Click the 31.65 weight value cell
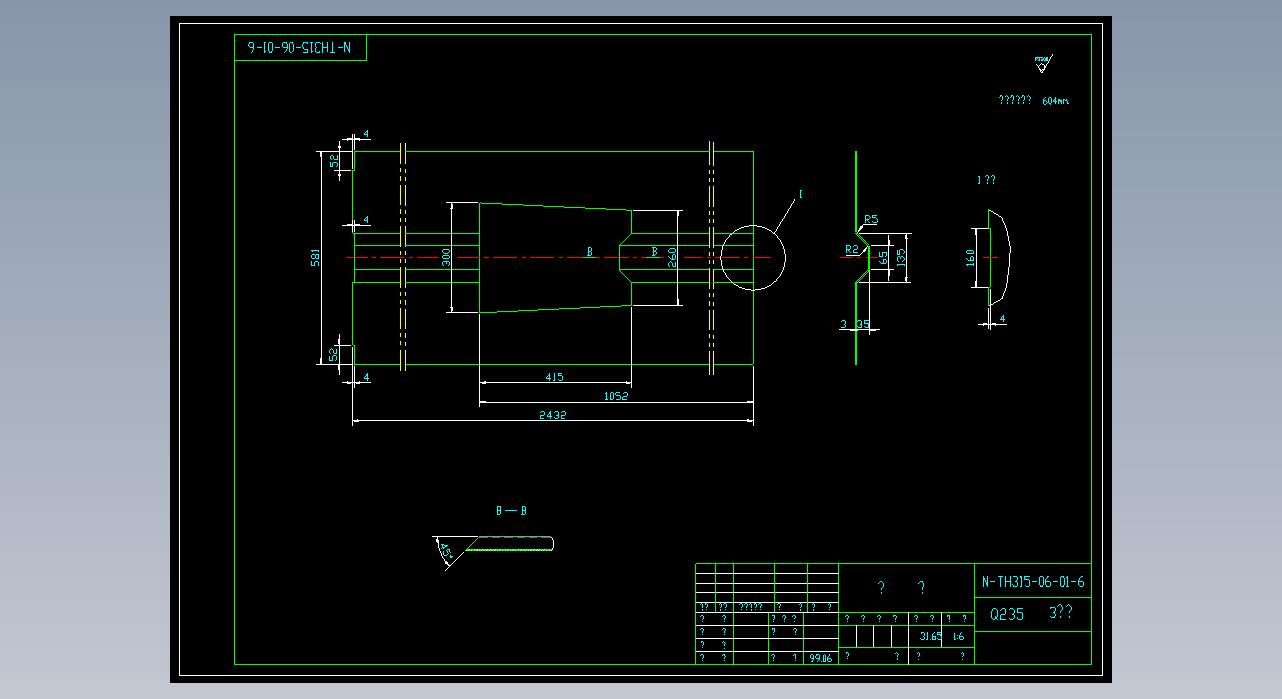This screenshot has height=699, width=1282. tap(930, 636)
